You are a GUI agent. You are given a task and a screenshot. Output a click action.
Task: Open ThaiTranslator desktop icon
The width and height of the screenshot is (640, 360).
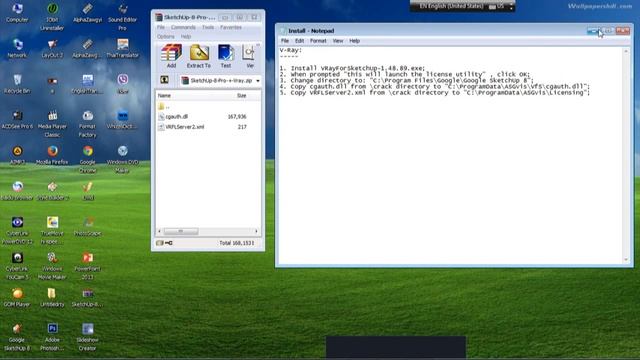[122, 48]
